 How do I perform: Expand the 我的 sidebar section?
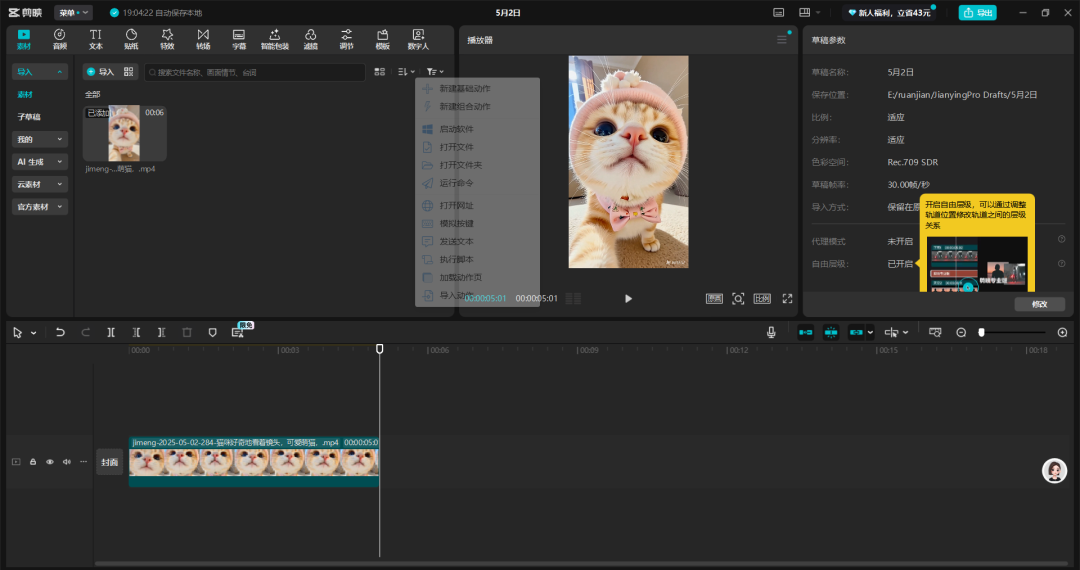tap(40, 139)
